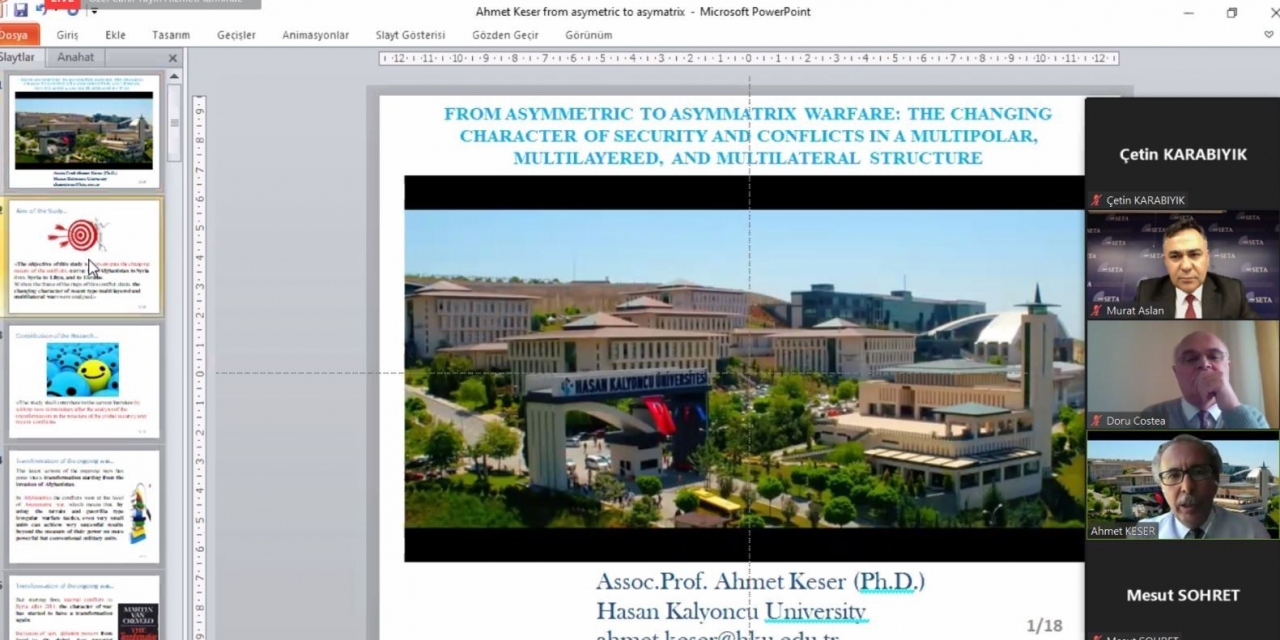This screenshot has height=640, width=1280.
Task: Click the vertical ruler beside the slide
Action: pyautogui.click(x=199, y=367)
